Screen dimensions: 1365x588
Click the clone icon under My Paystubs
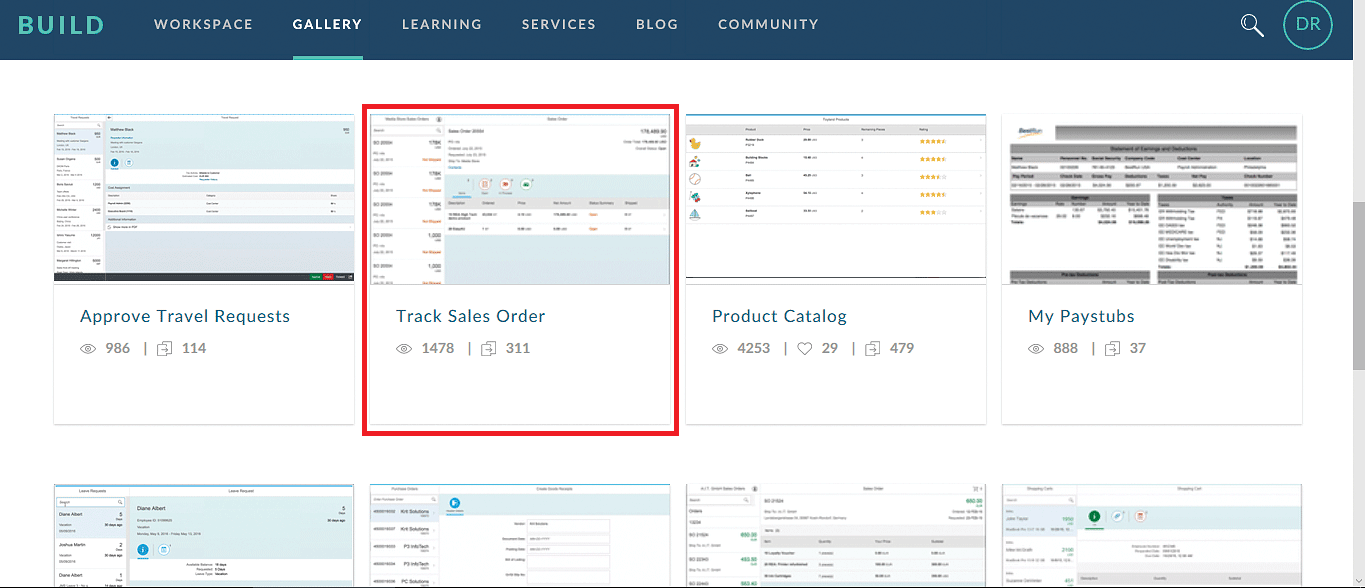1113,349
